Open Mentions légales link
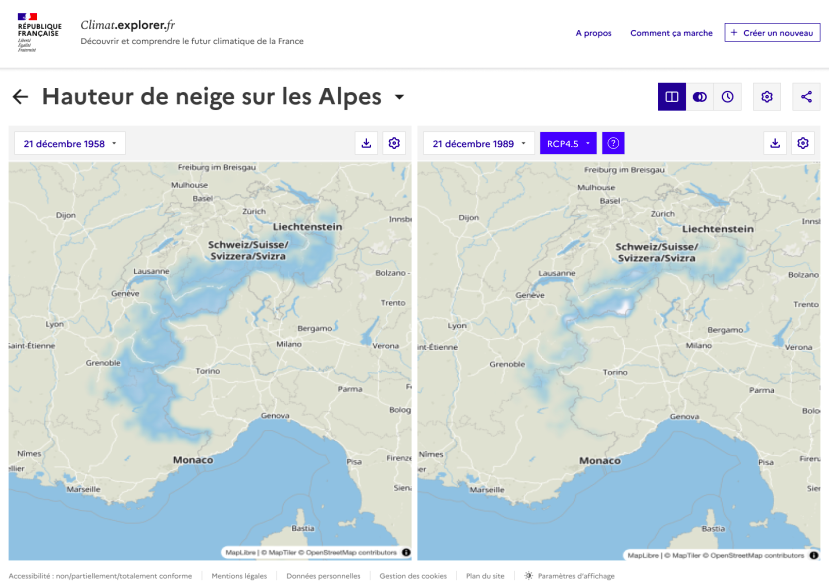 (x=239, y=576)
